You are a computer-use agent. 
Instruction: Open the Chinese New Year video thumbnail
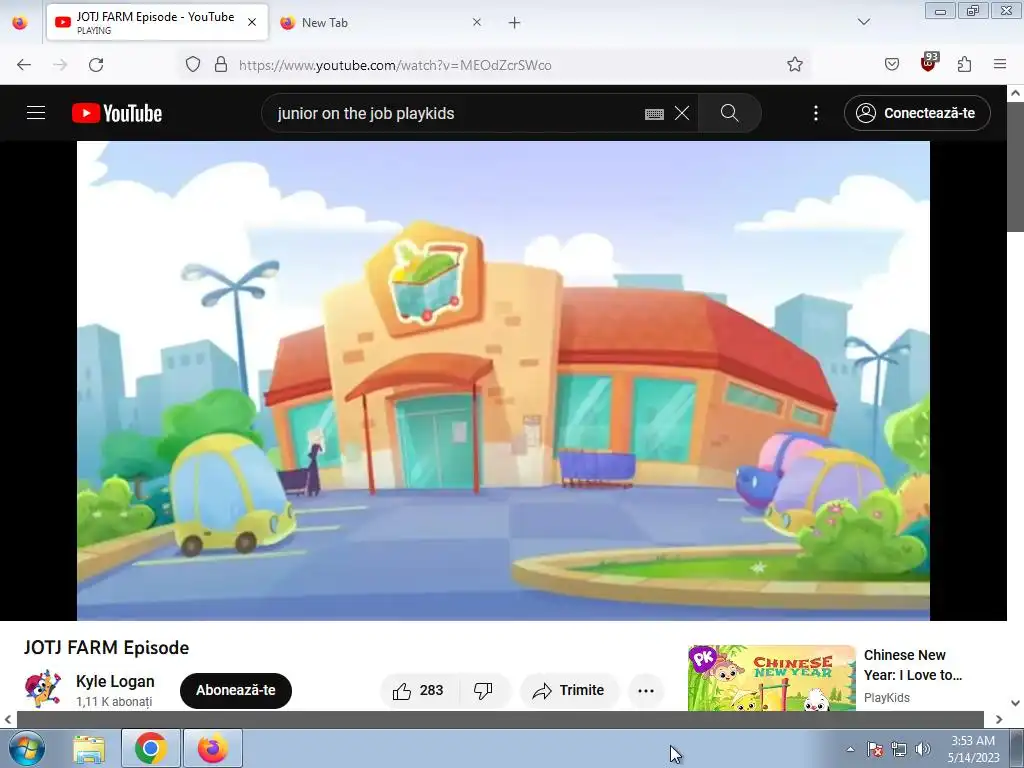pos(771,678)
